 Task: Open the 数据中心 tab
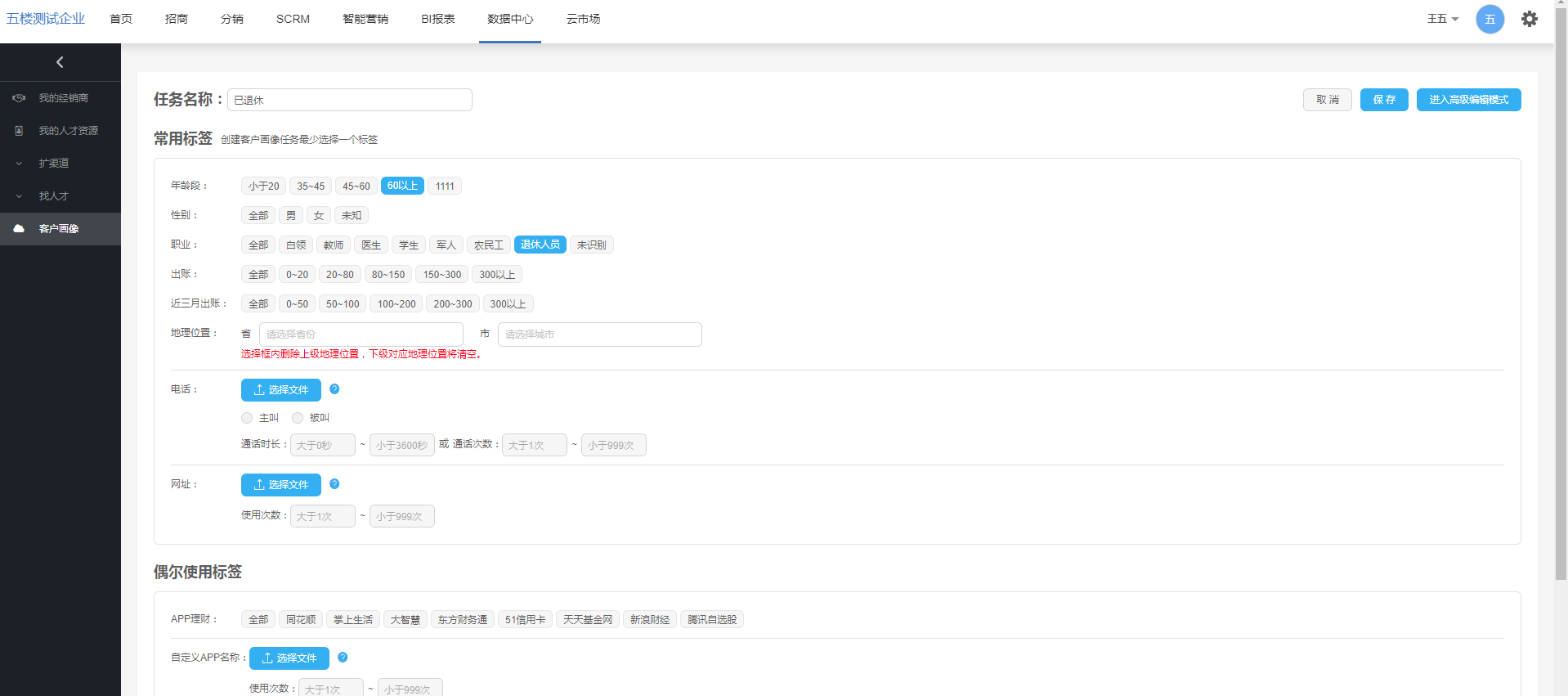pos(510,19)
